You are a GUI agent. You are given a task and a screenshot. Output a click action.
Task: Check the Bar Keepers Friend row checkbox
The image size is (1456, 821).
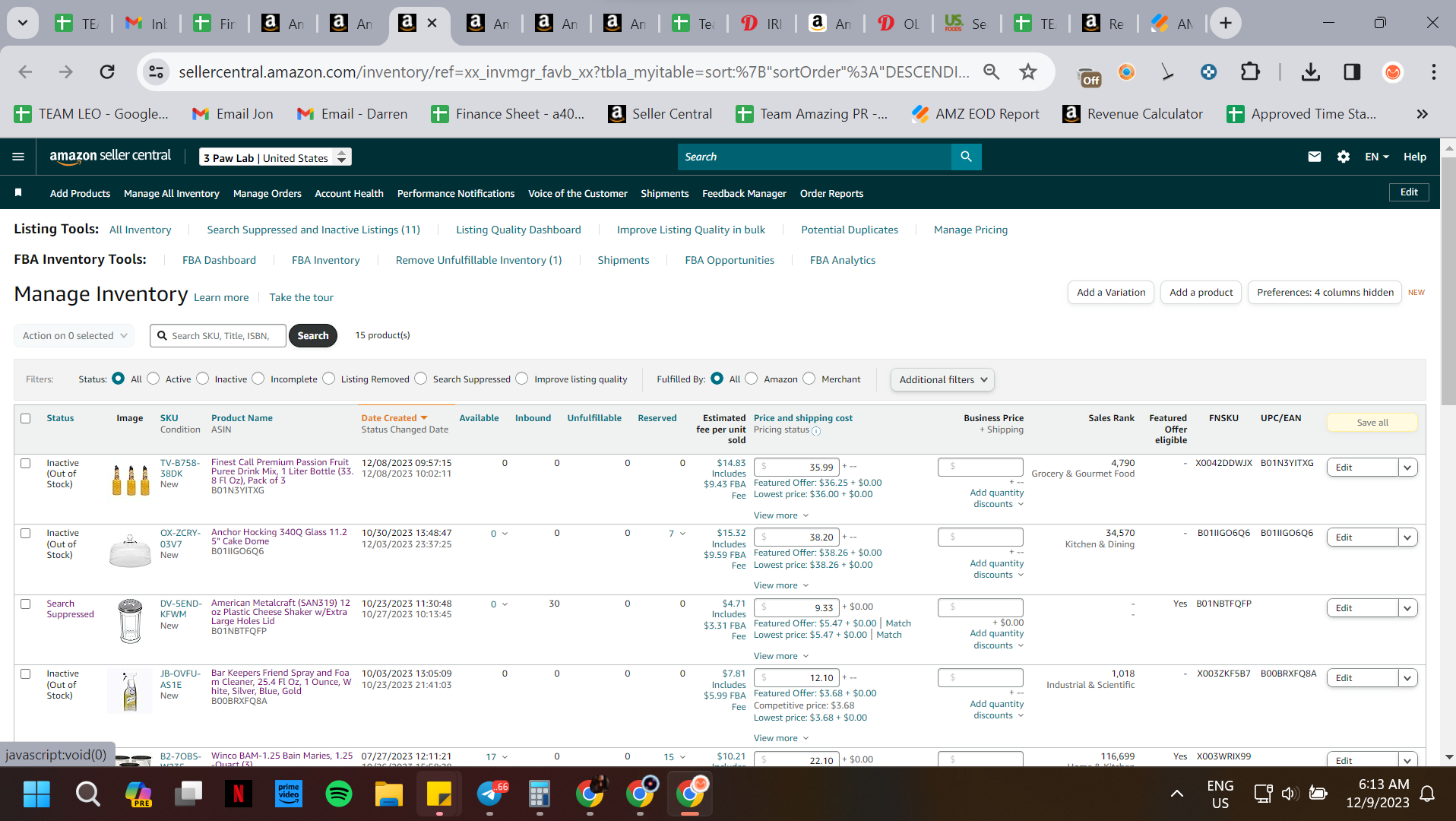(26, 674)
